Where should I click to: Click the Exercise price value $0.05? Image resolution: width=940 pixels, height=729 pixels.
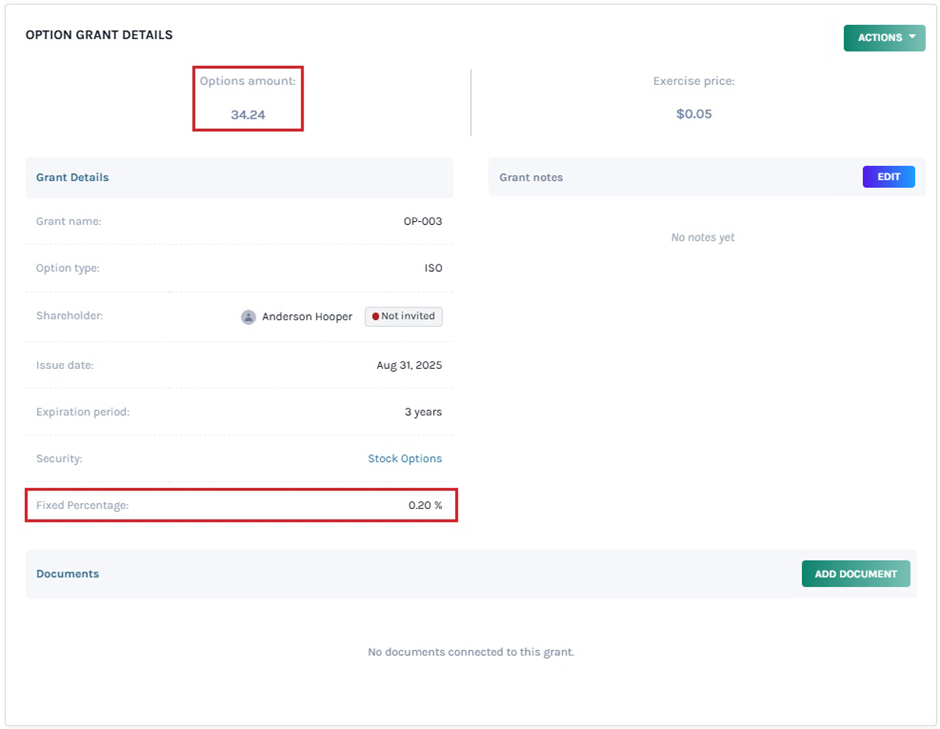pyautogui.click(x=694, y=114)
